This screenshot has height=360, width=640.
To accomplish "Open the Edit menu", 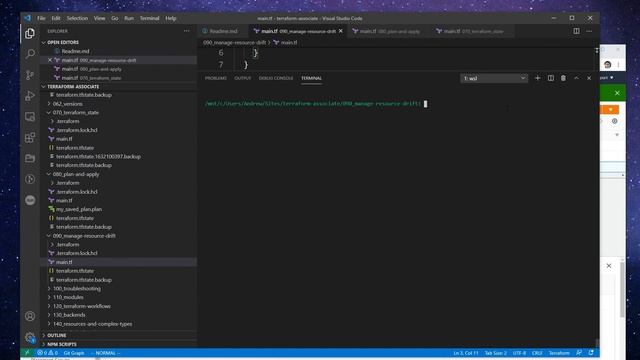I will pos(56,18).
